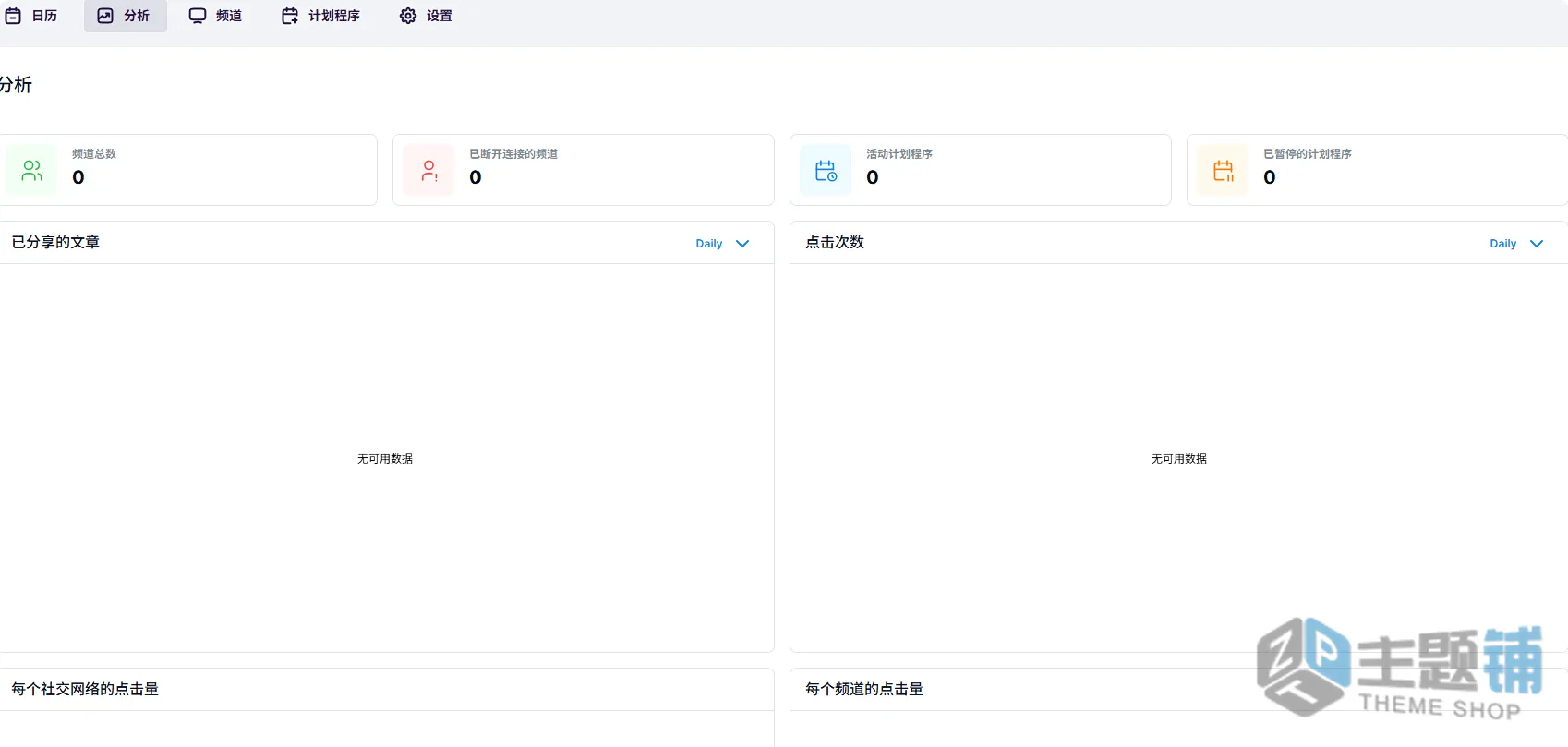Click the monitor icon beside 频道
Image resolution: width=1568 pixels, height=747 pixels.
198,16
